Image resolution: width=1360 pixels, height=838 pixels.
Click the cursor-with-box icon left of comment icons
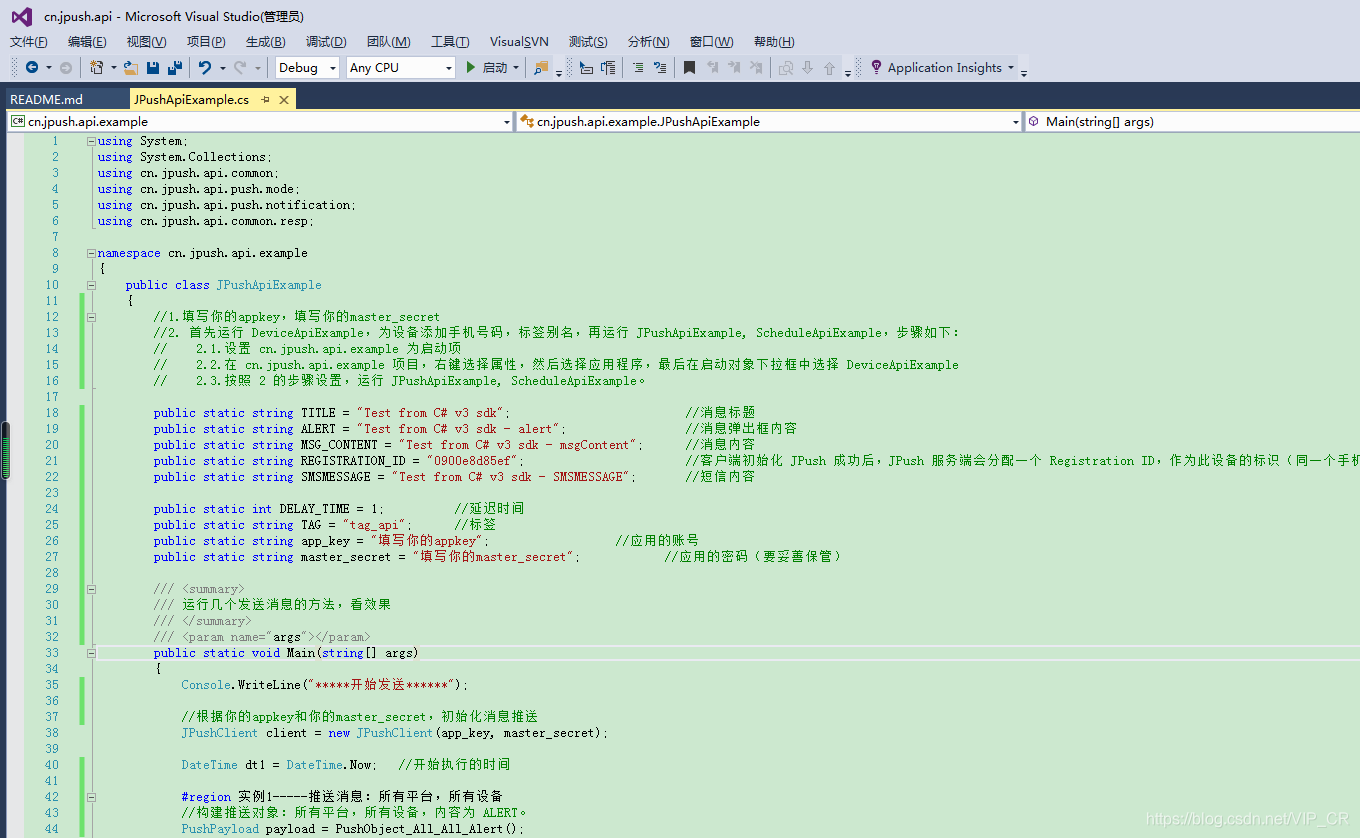click(x=586, y=67)
